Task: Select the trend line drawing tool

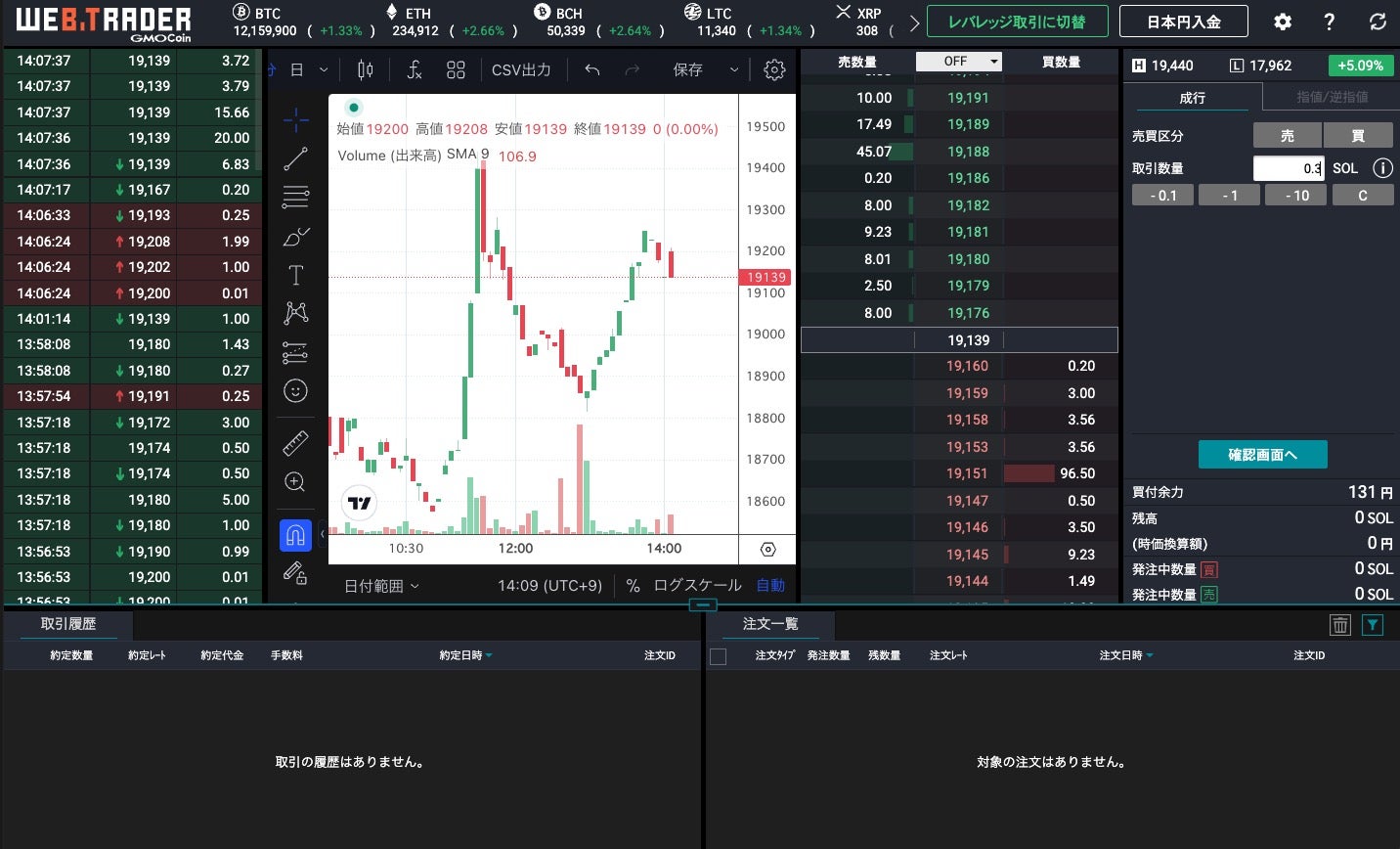Action: pos(295,158)
